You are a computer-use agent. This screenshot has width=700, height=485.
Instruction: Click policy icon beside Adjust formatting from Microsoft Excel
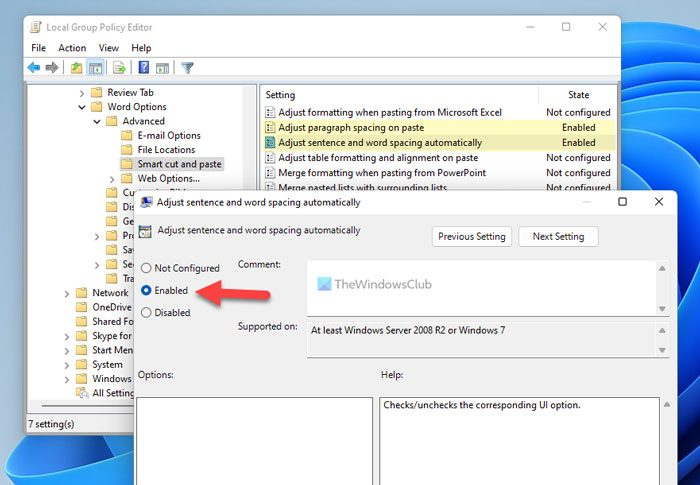(x=270, y=113)
